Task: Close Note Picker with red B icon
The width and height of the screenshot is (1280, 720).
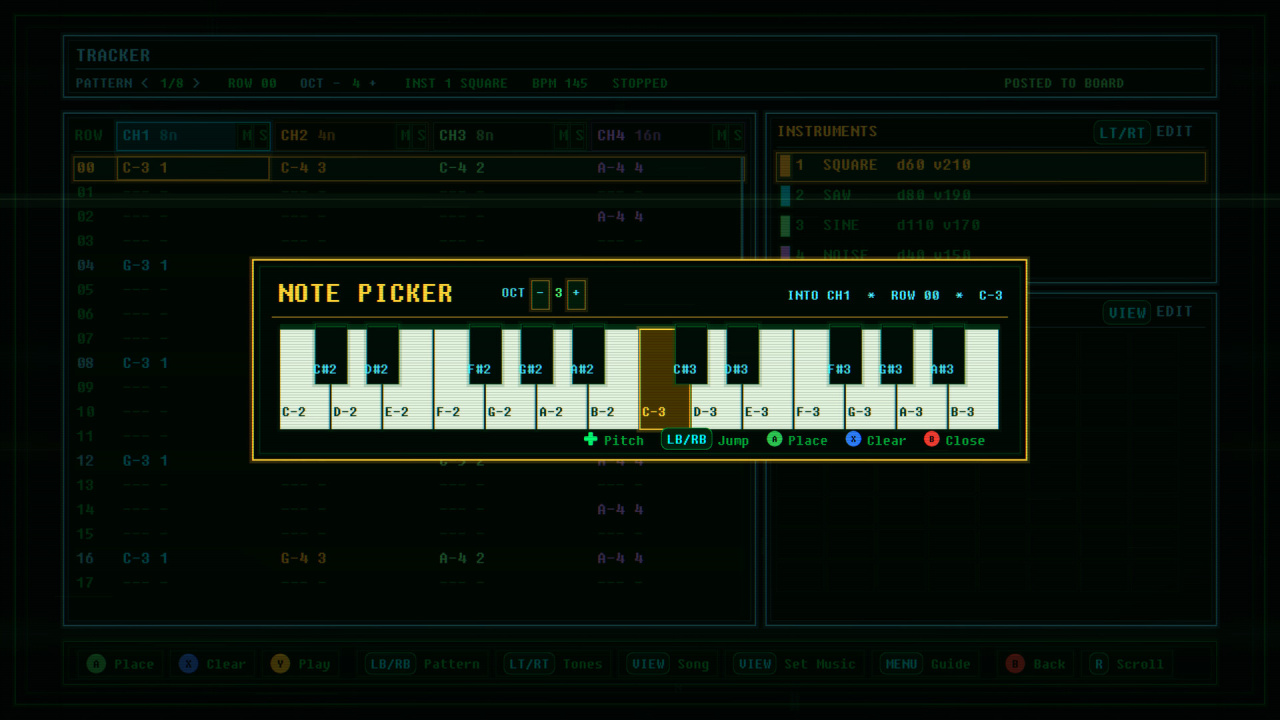Action: pos(932,439)
